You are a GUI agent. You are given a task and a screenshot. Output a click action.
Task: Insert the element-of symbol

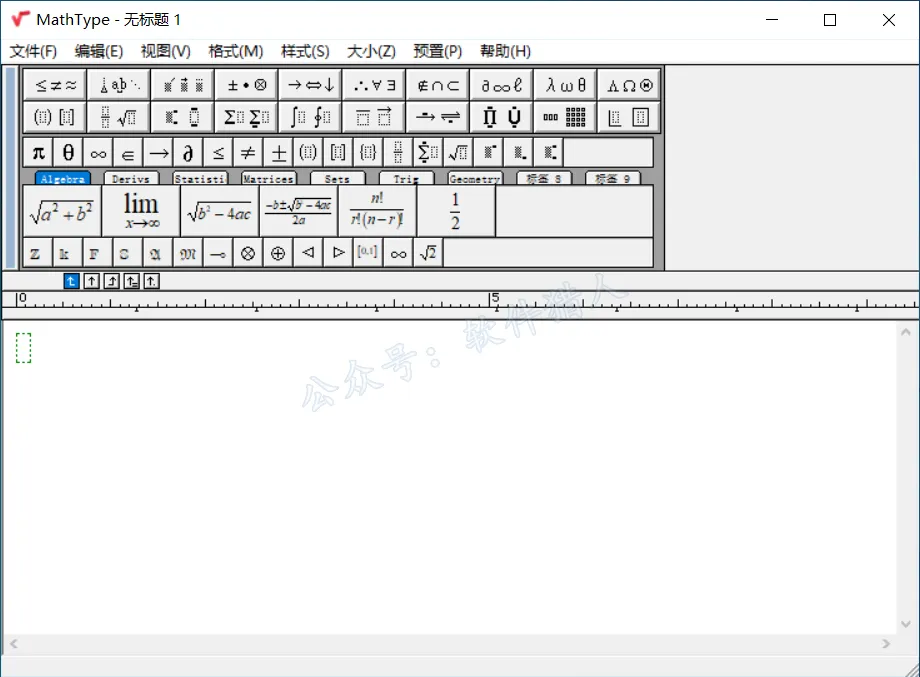tap(128, 153)
